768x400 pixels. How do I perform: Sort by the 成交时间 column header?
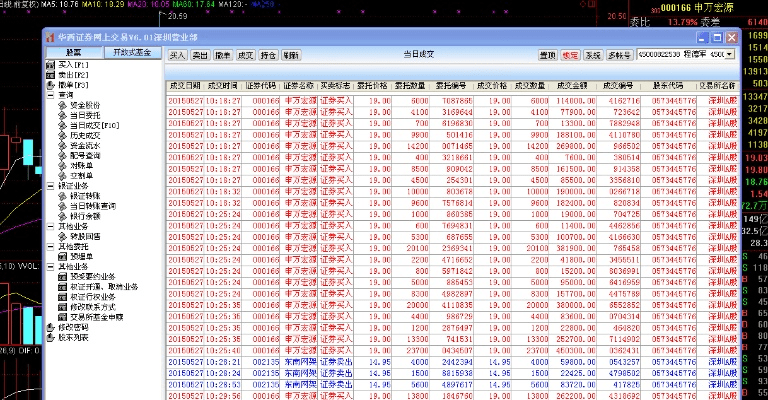(223, 86)
